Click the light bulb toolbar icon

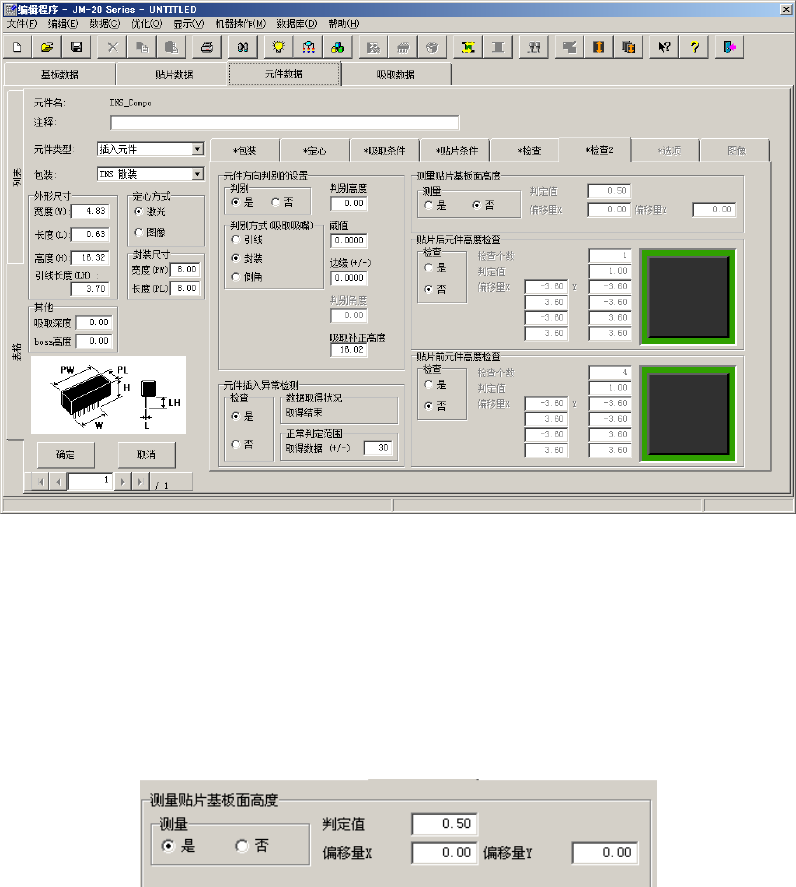pyautogui.click(x=278, y=47)
